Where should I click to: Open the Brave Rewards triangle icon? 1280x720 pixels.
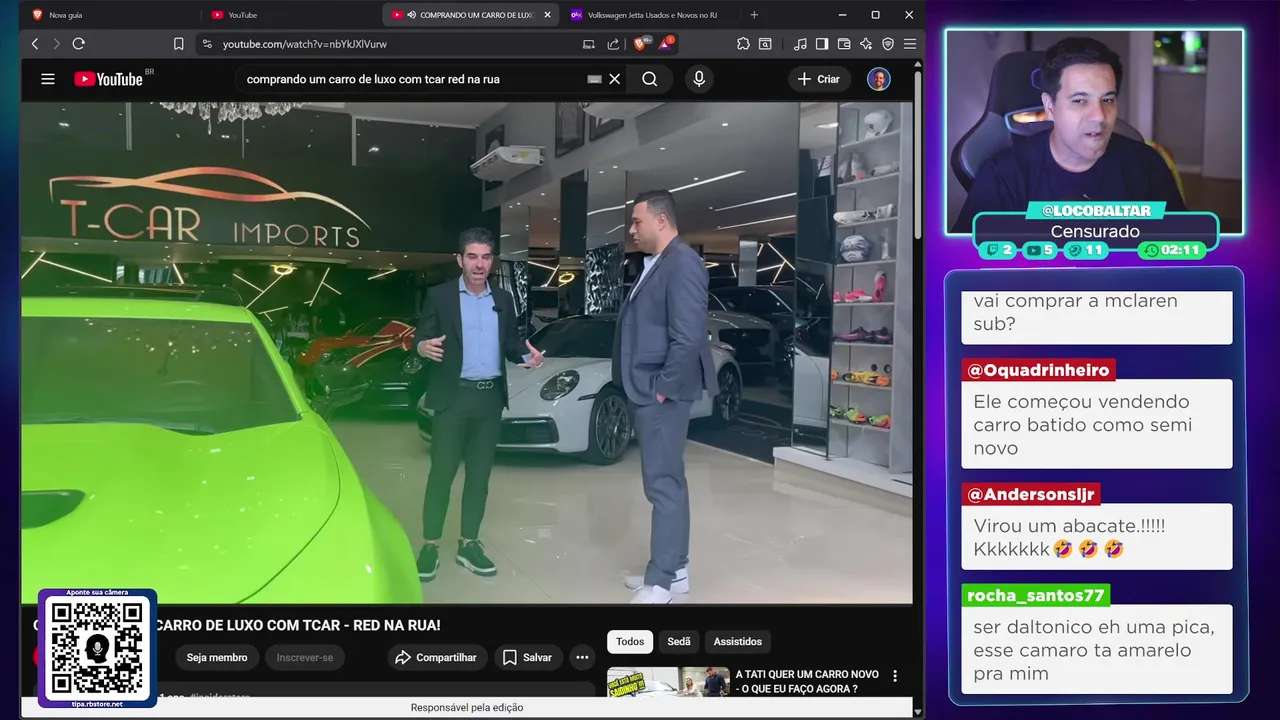pos(666,43)
